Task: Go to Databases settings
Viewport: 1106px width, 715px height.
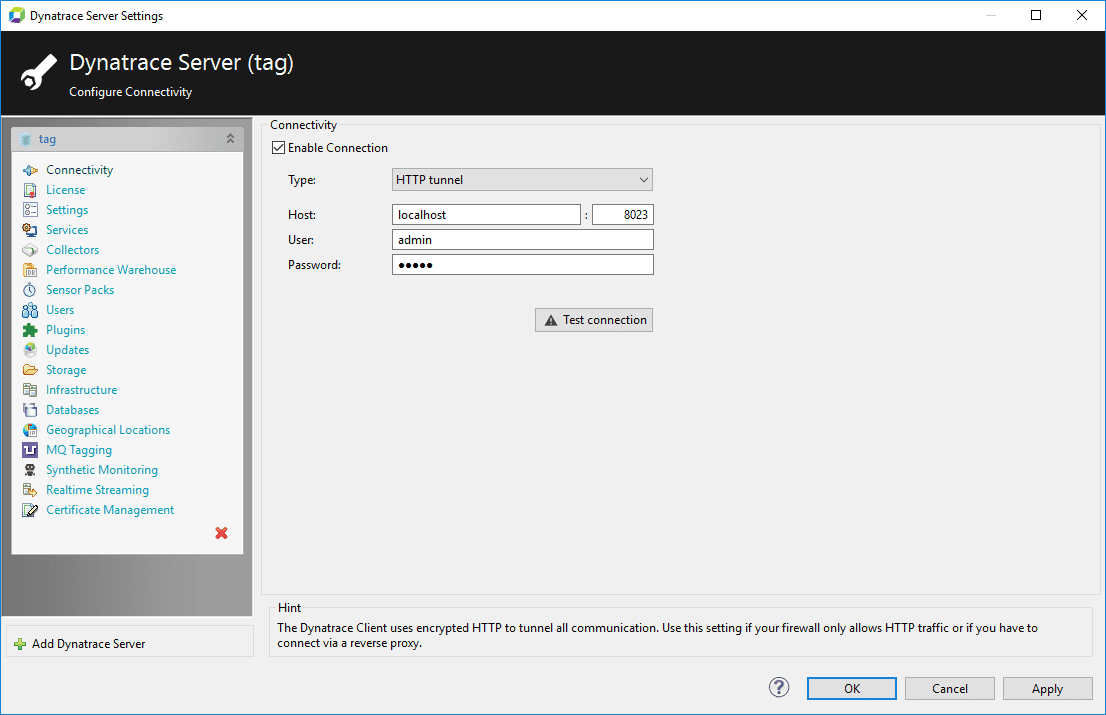Action: [73, 410]
